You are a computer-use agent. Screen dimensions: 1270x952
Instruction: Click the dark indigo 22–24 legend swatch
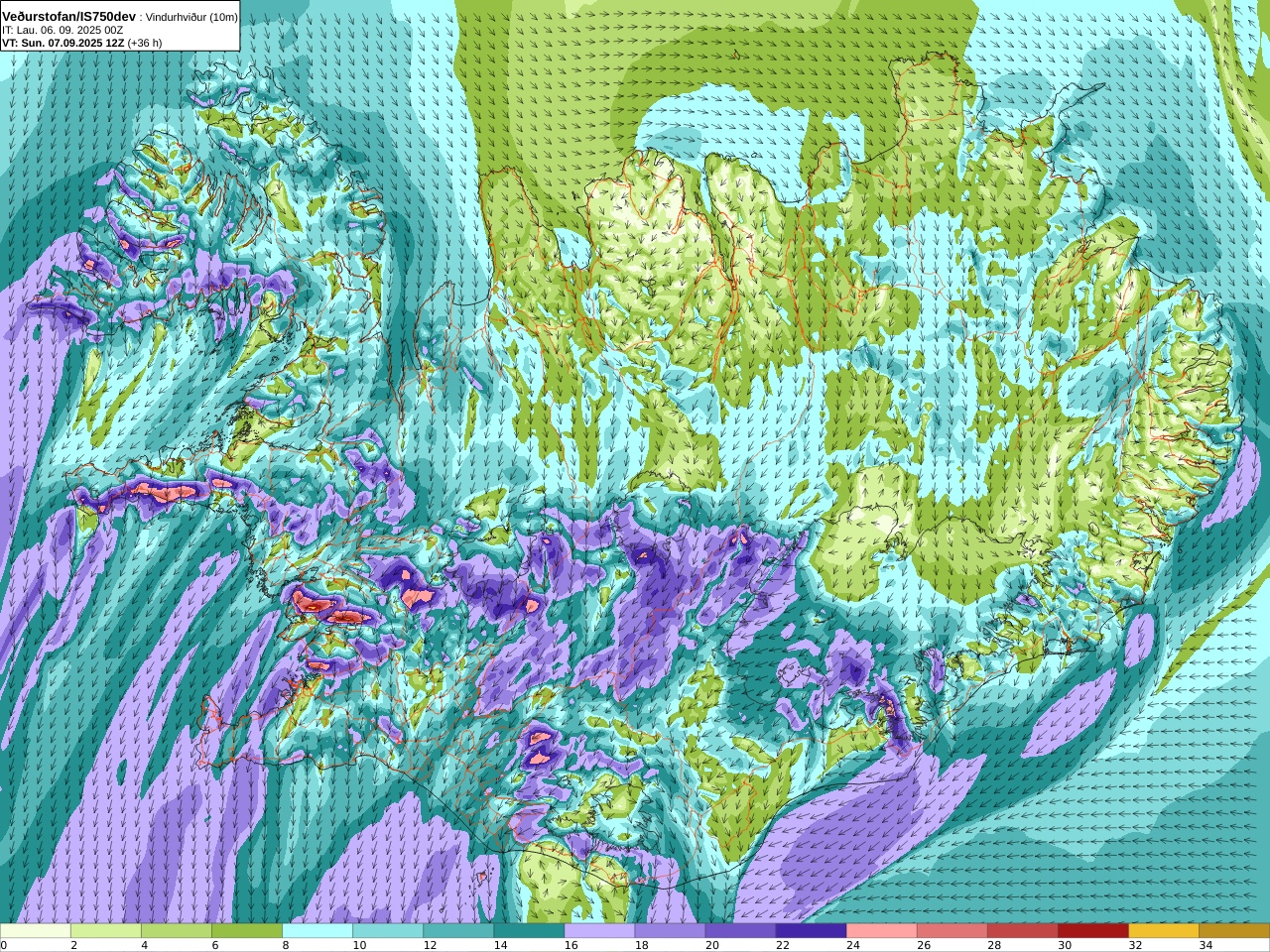(811, 931)
